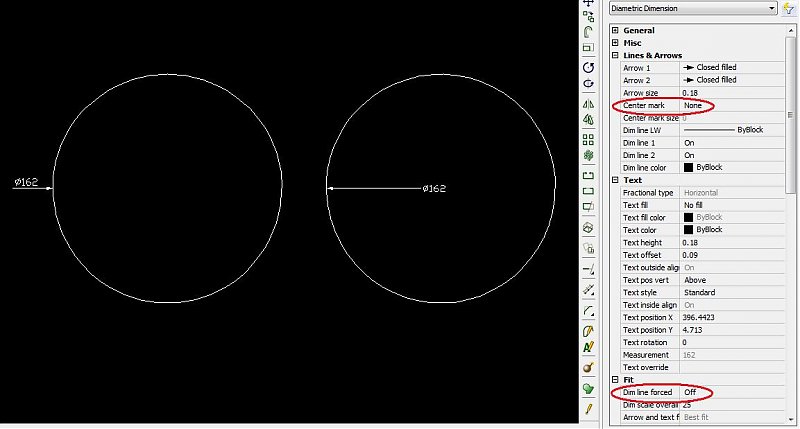Select the Scale tool icon

(x=588, y=47)
